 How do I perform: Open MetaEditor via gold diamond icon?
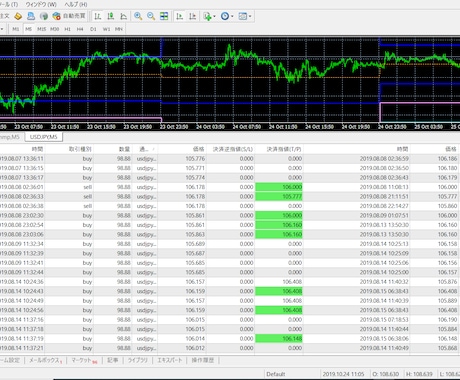18,16
